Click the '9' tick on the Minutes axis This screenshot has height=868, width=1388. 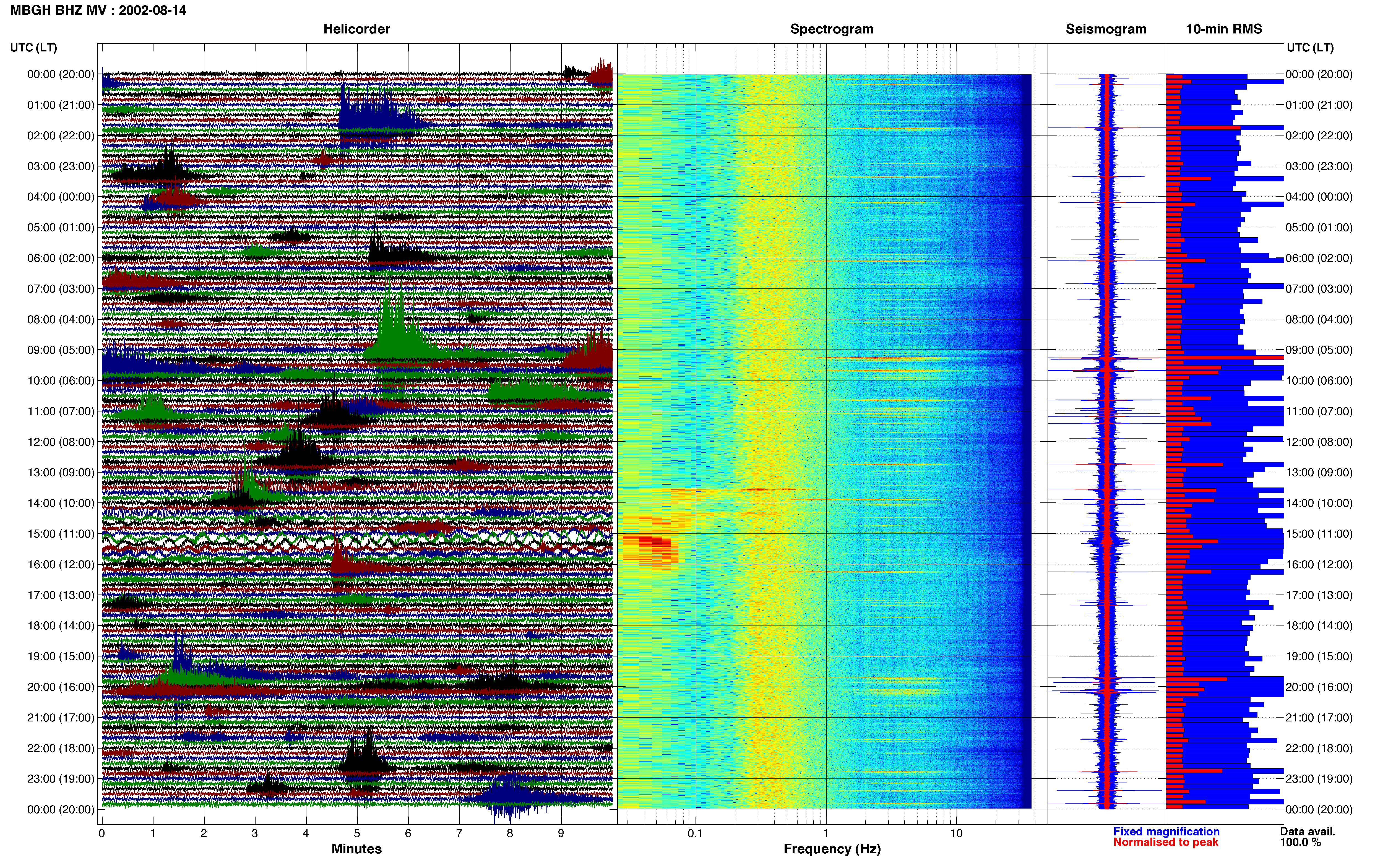point(561,833)
